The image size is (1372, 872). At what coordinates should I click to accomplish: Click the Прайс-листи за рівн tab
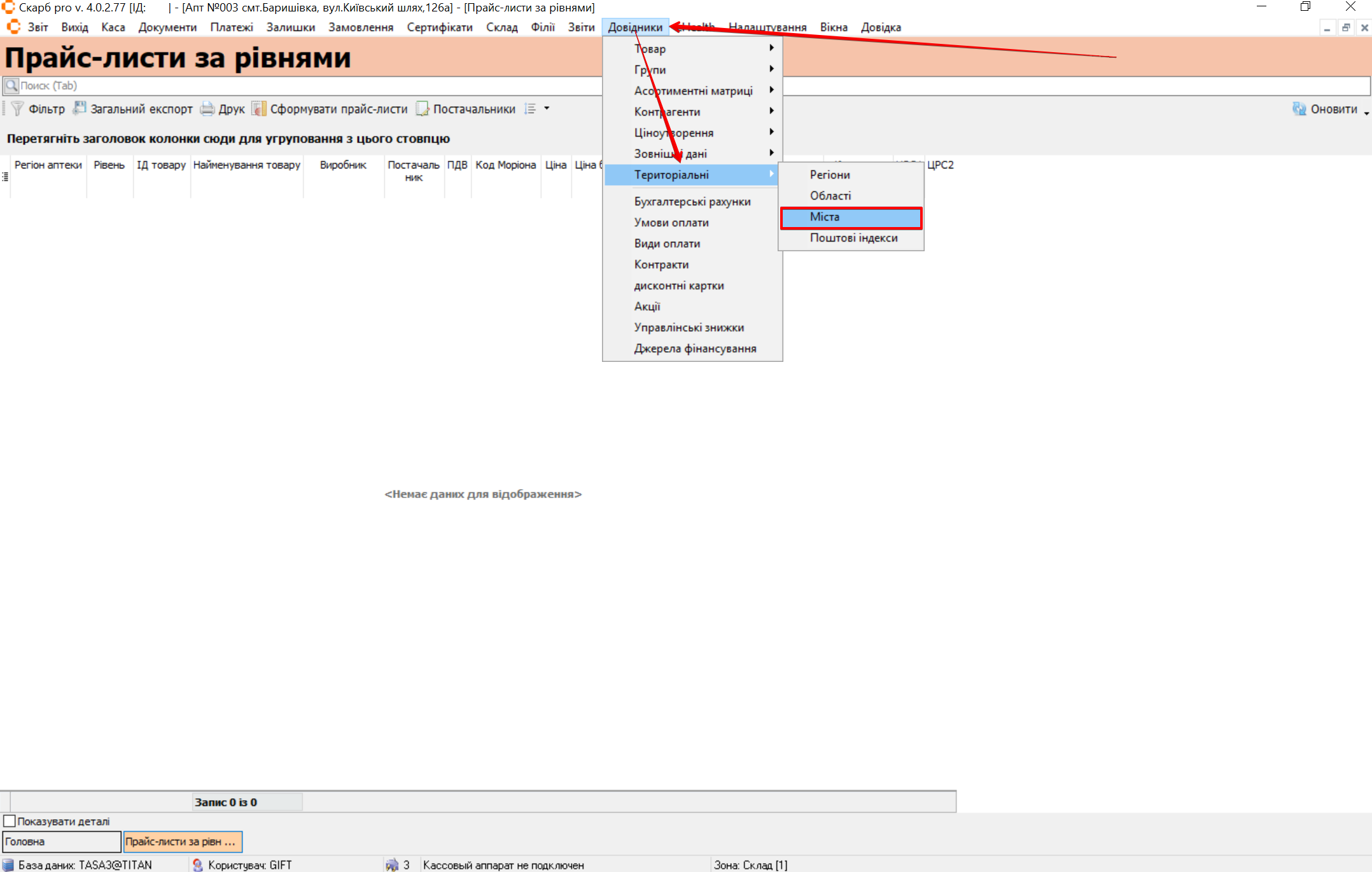point(182,841)
